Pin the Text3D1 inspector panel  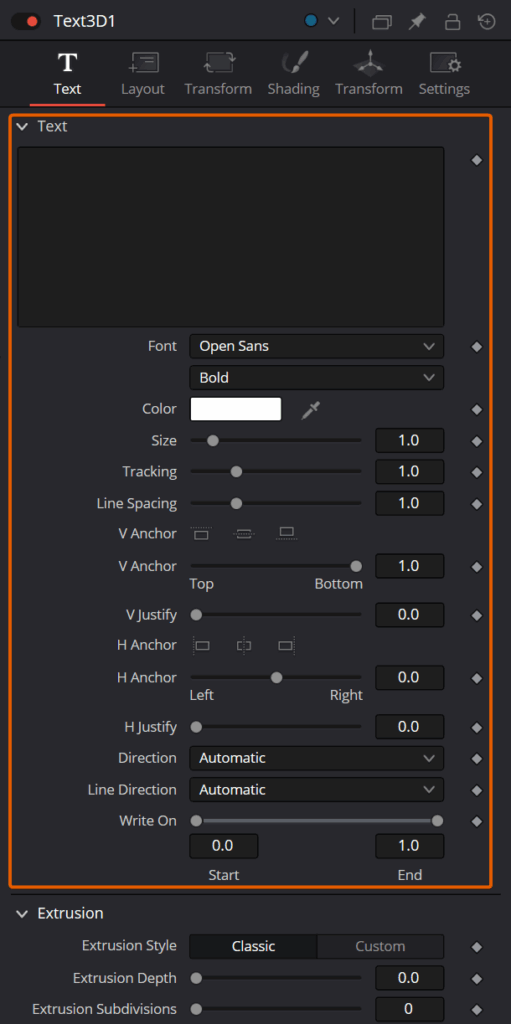(x=416, y=22)
